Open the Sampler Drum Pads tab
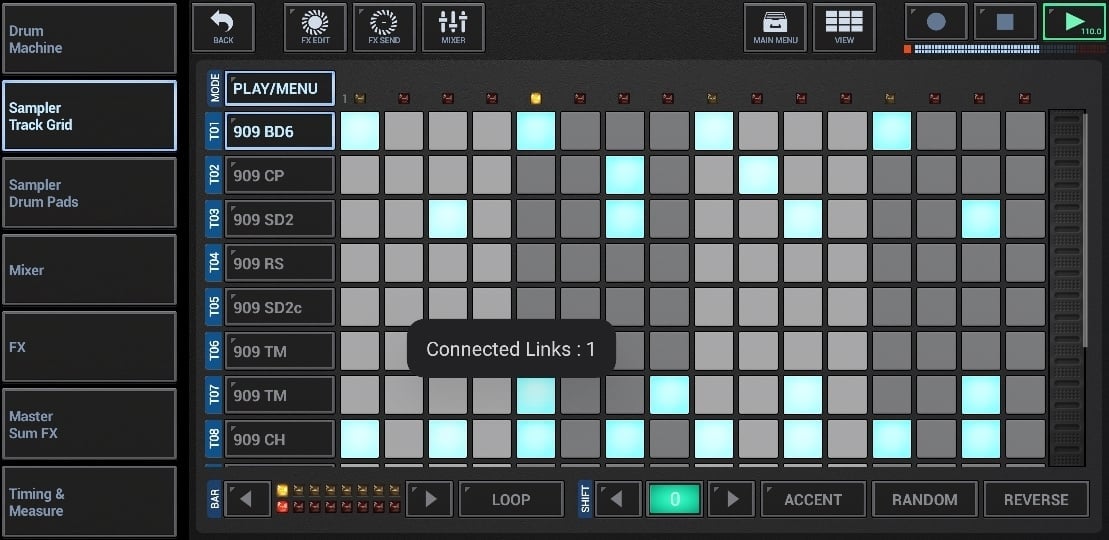Image resolution: width=1109 pixels, height=540 pixels. pyautogui.click(x=89, y=193)
